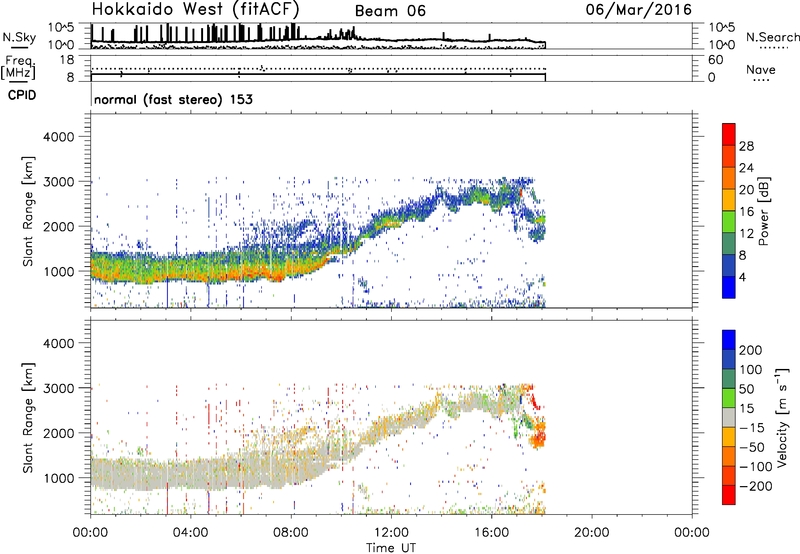Click the 'Hokkaido West (fitACF)' plot title

coord(195,9)
